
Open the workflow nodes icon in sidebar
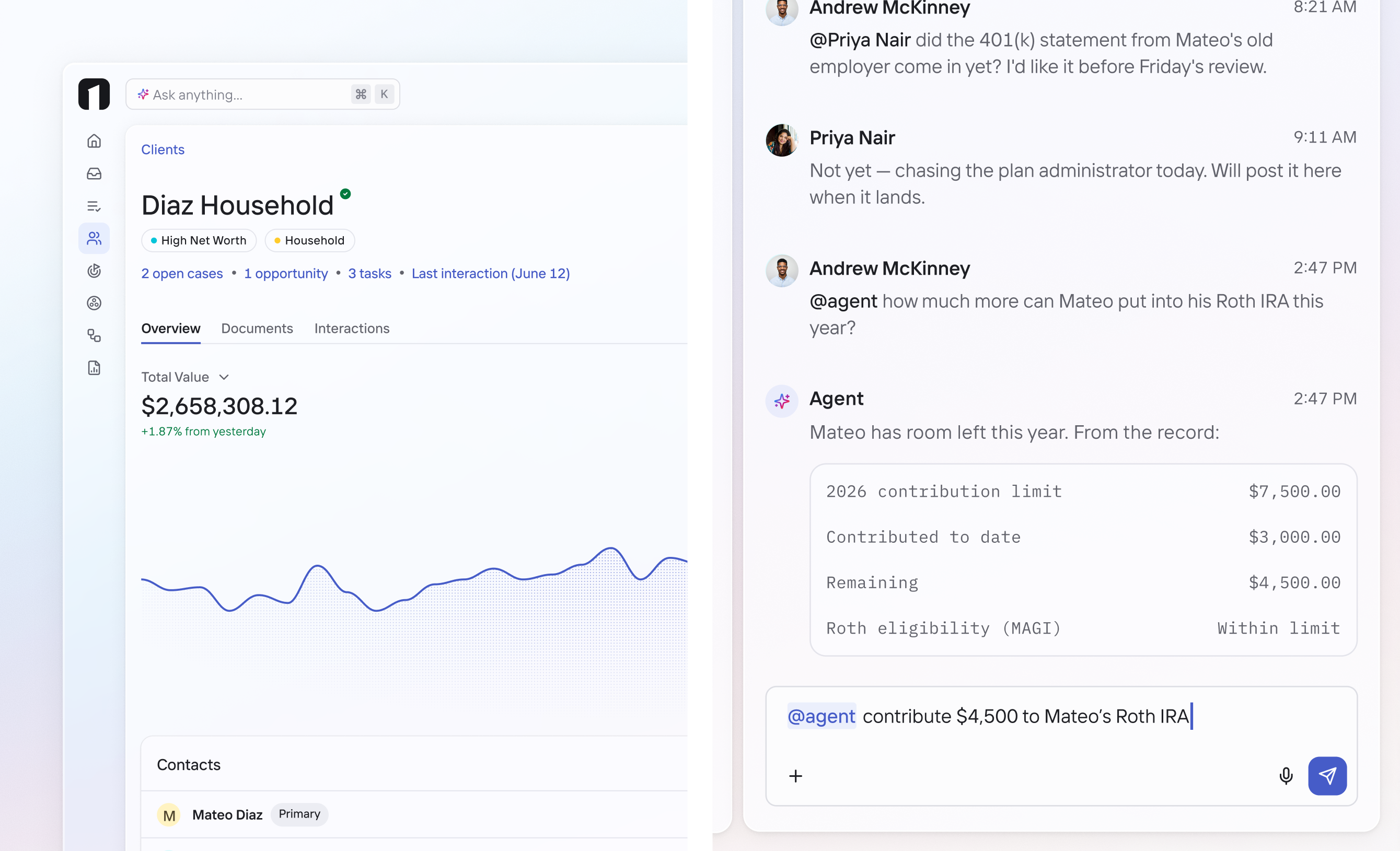pyautogui.click(x=94, y=336)
